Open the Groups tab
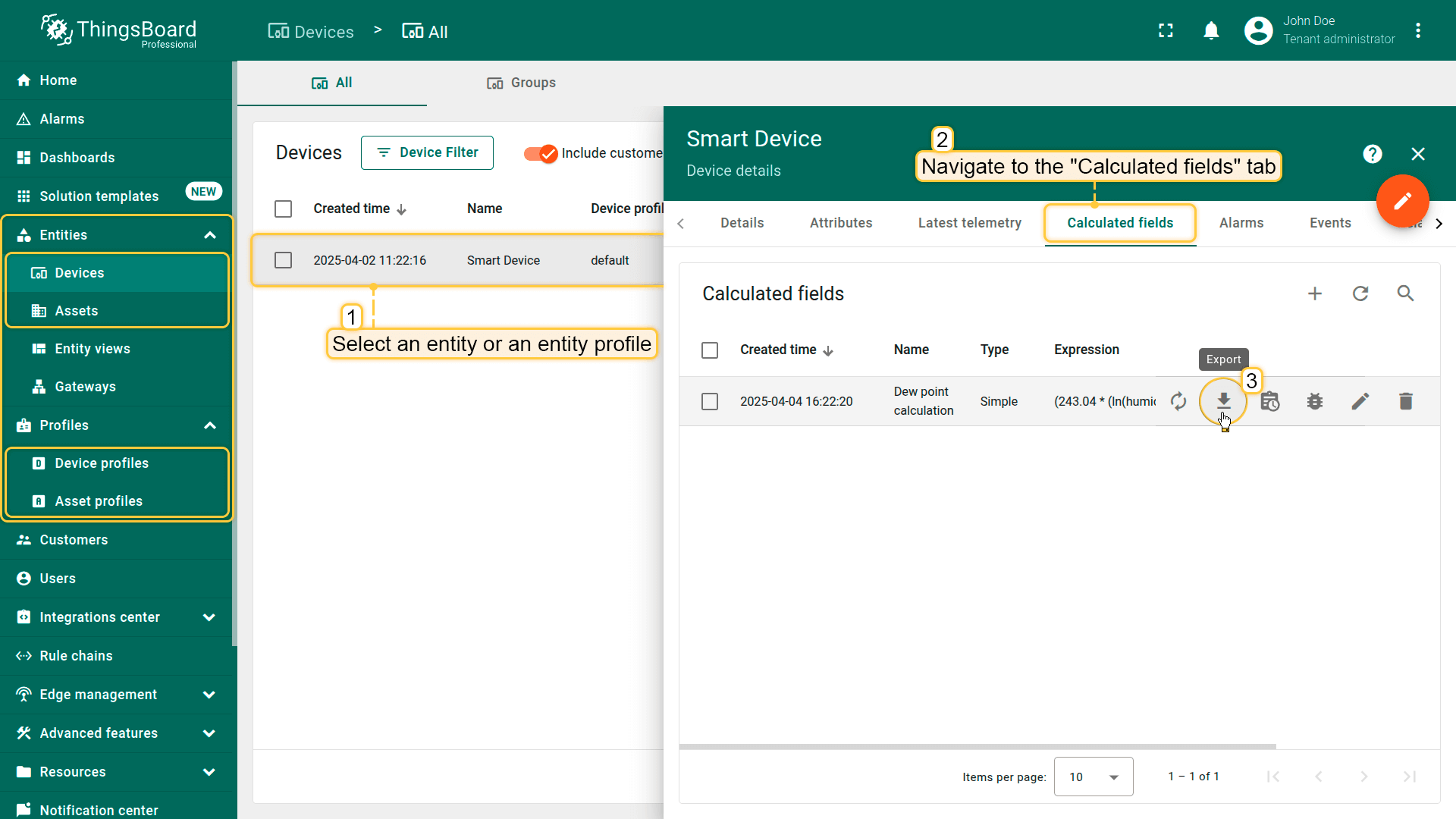The height and width of the screenshot is (819, 1456). (x=521, y=83)
